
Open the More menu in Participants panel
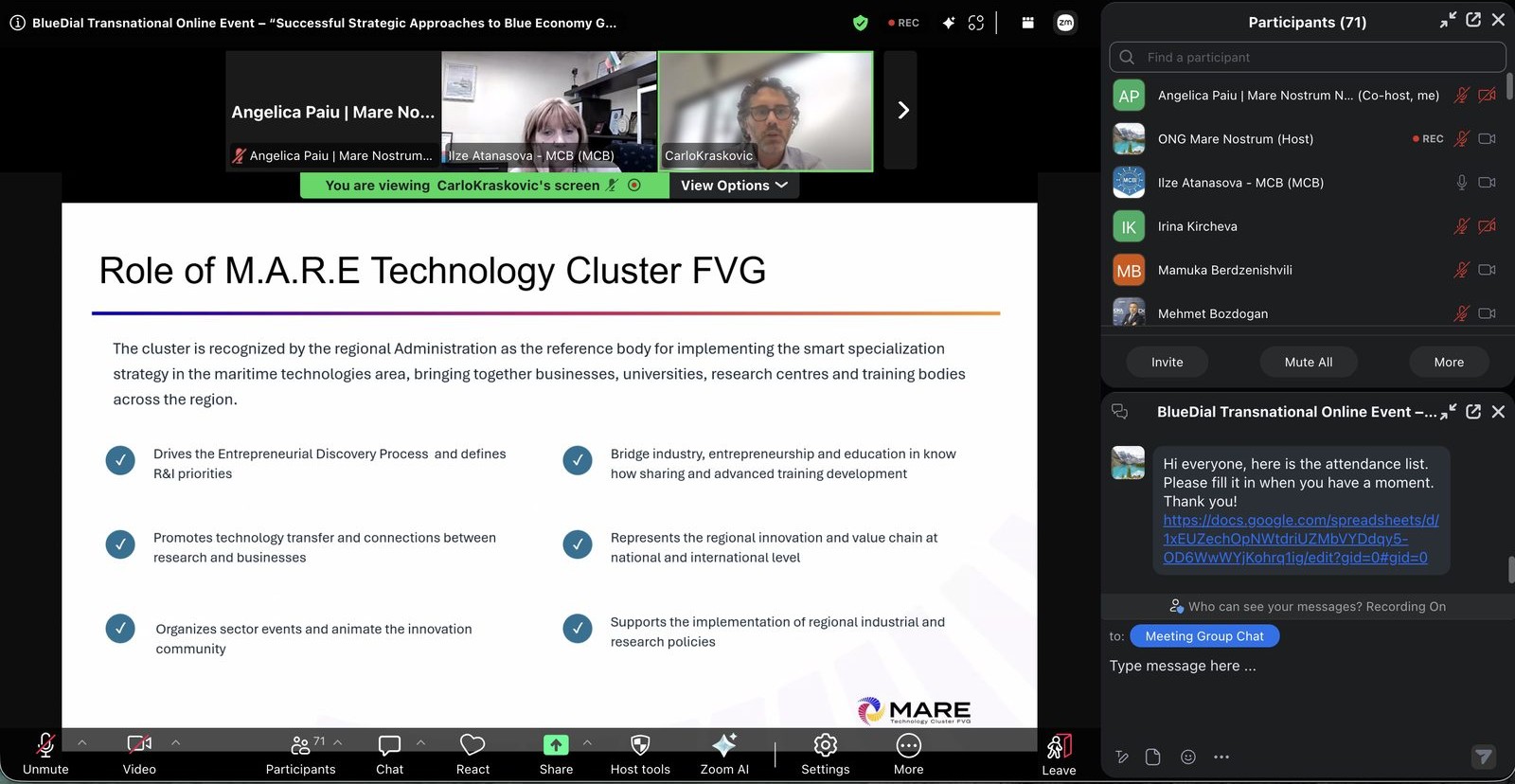point(1449,362)
